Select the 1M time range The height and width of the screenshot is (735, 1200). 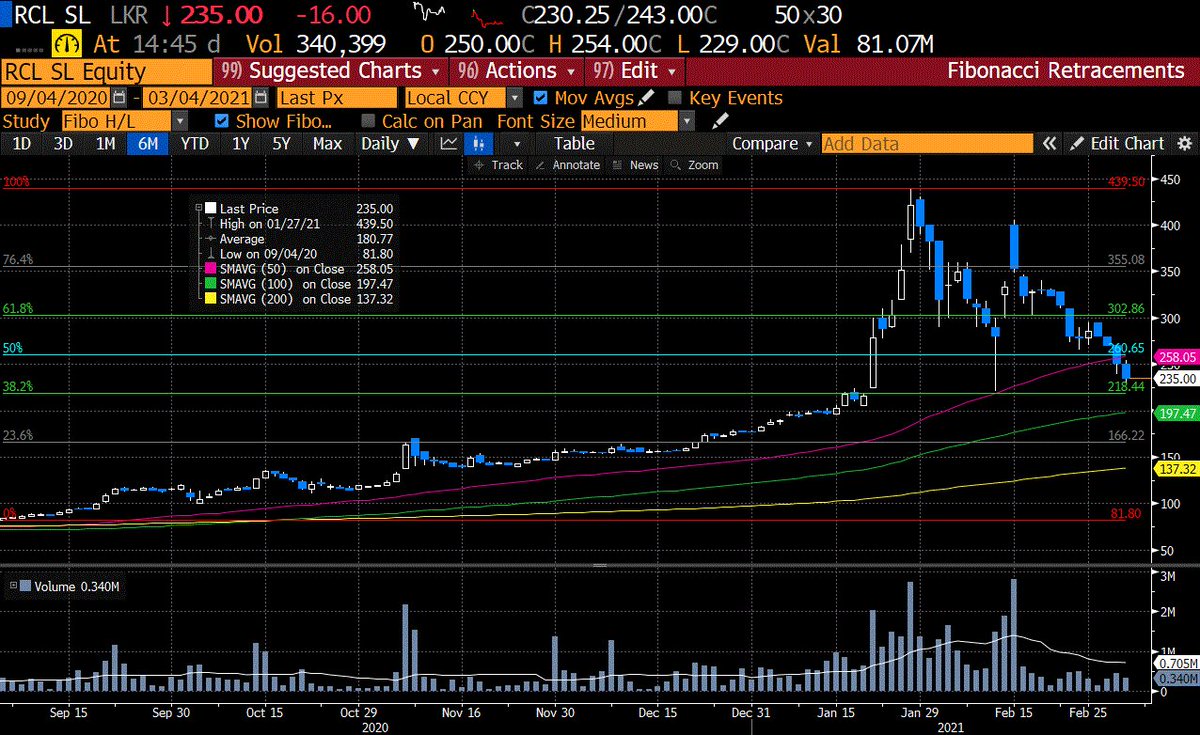coord(106,144)
